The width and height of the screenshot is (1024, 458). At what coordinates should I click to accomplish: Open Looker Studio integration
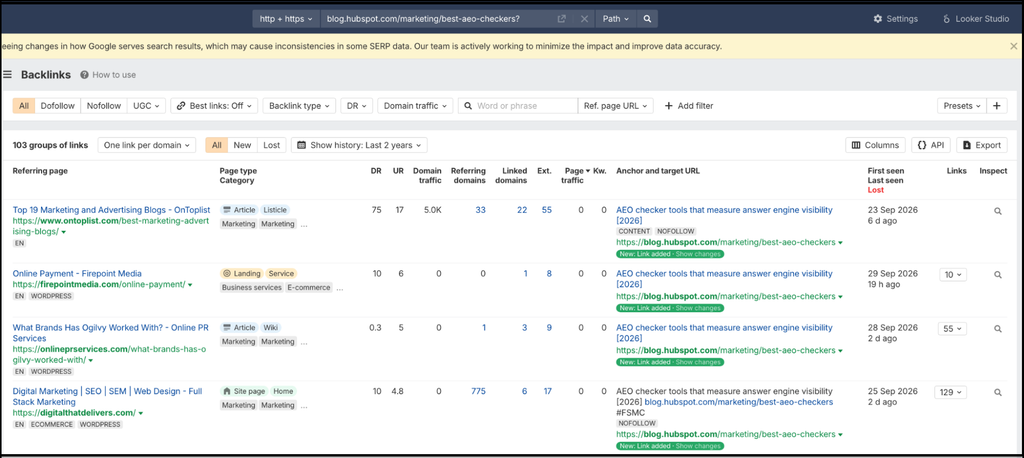coord(976,19)
